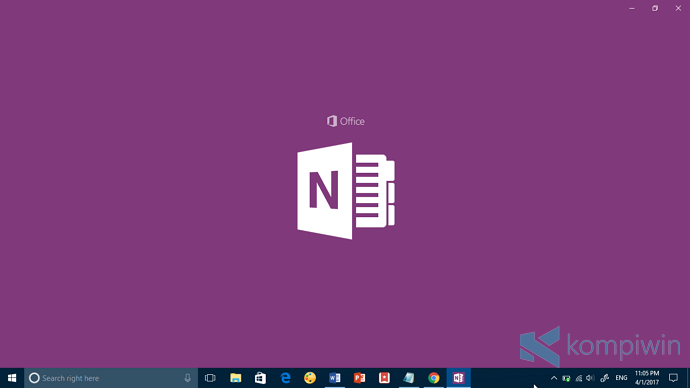The image size is (690, 388).
Task: Switch to PowerPoint on the taskbar
Action: click(360, 378)
